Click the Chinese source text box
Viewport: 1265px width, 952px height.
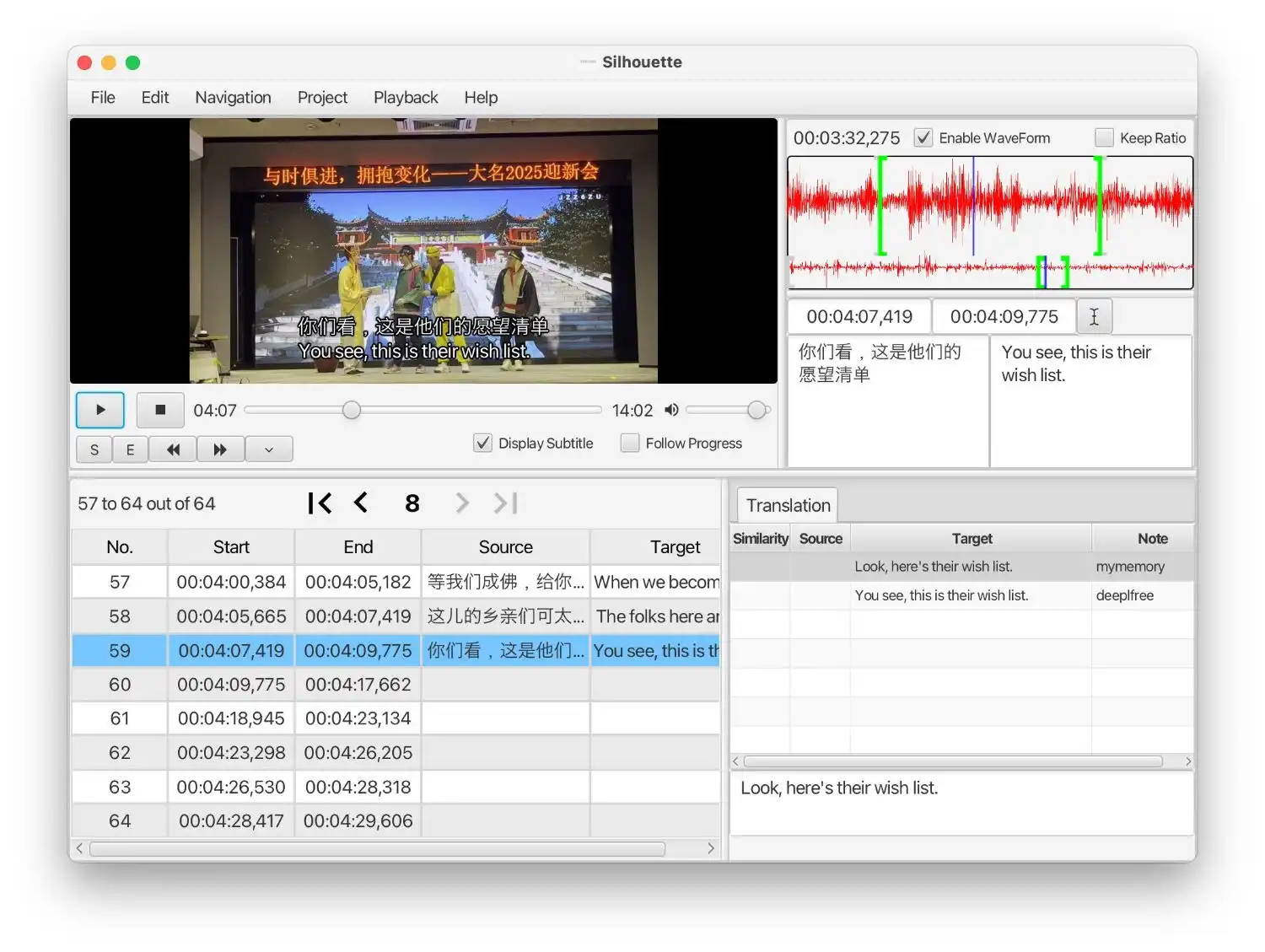pyautogui.click(x=888, y=401)
